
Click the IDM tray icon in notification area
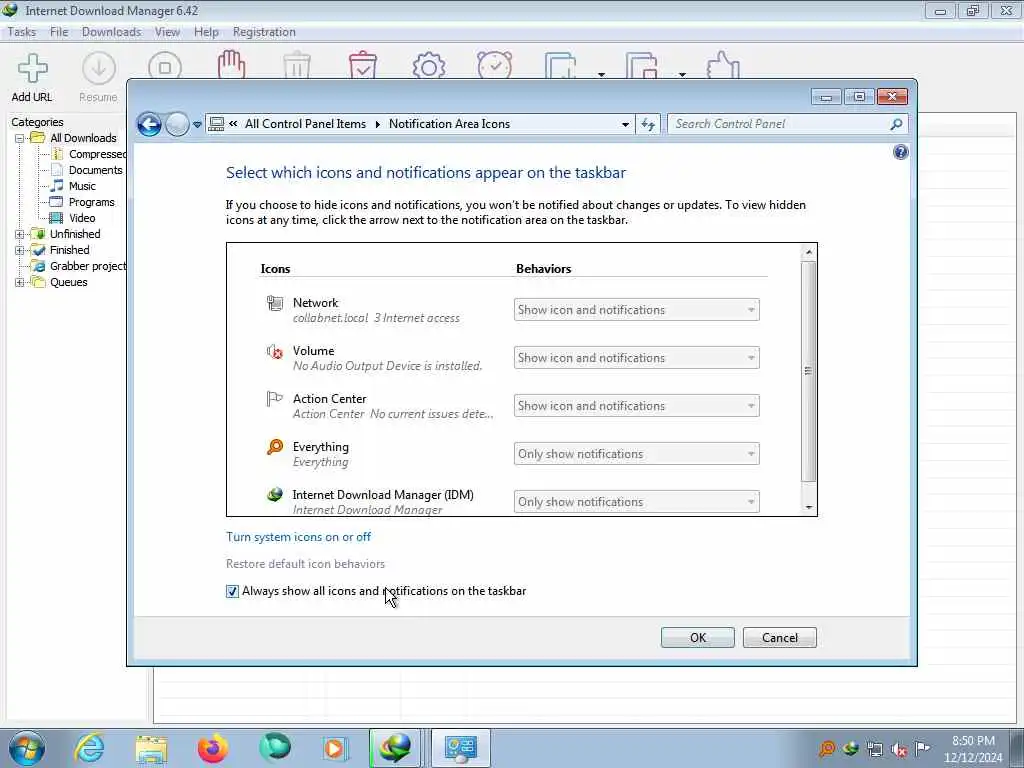(x=851, y=749)
